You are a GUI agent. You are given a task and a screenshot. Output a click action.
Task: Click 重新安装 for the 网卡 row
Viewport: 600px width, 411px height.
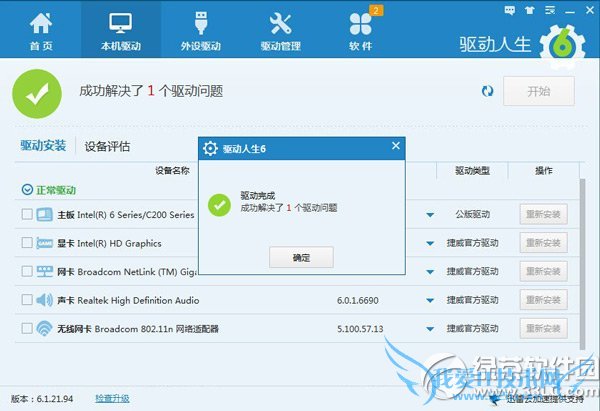tap(543, 271)
